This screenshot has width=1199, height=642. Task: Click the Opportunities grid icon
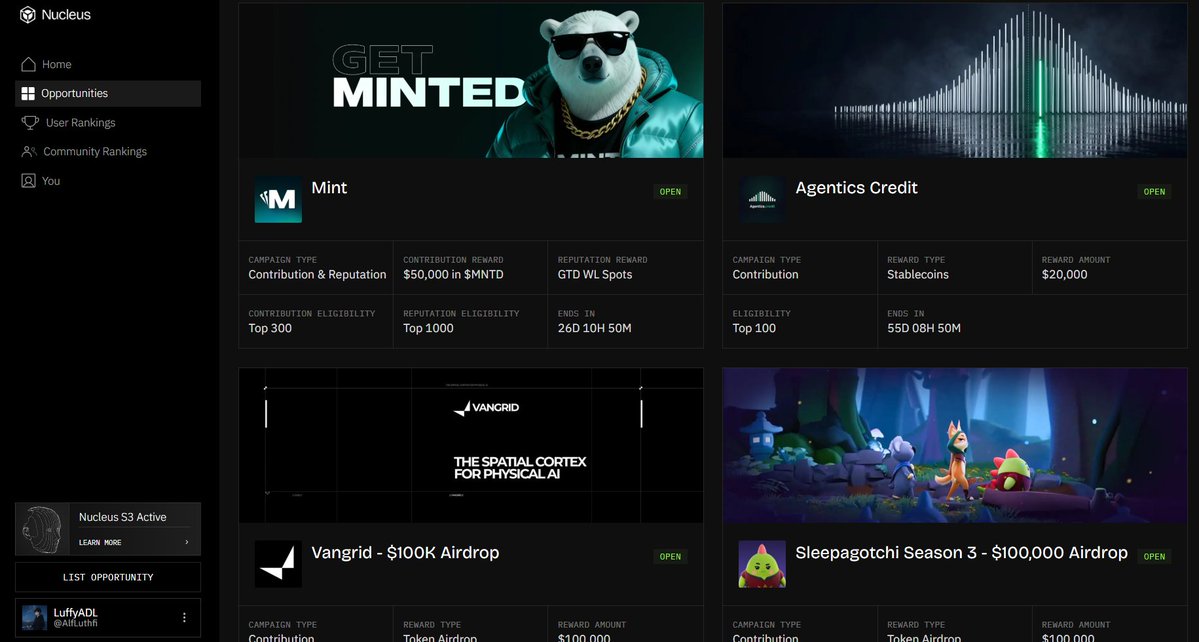pos(28,93)
